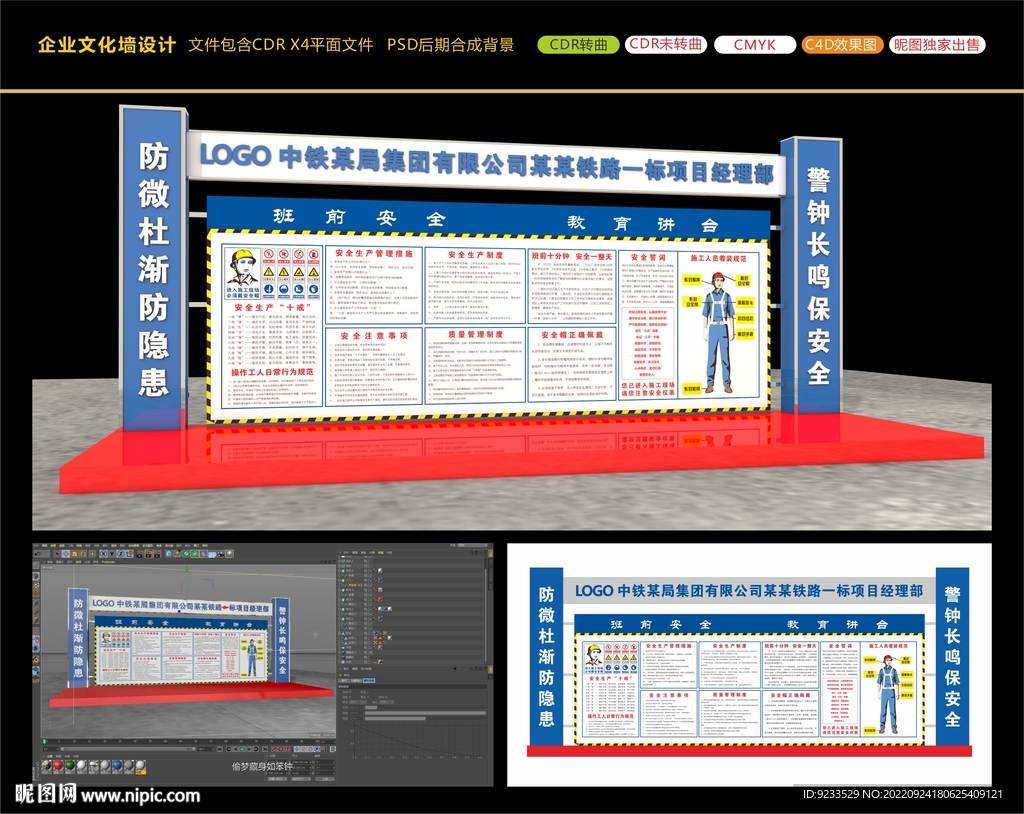The image size is (1024, 814).
Task: Select the blue material ball
Action: coord(118,766)
